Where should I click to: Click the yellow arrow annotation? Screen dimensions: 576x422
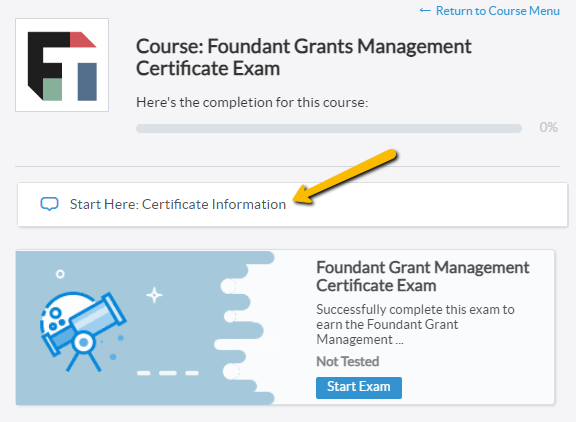pyautogui.click(x=345, y=176)
